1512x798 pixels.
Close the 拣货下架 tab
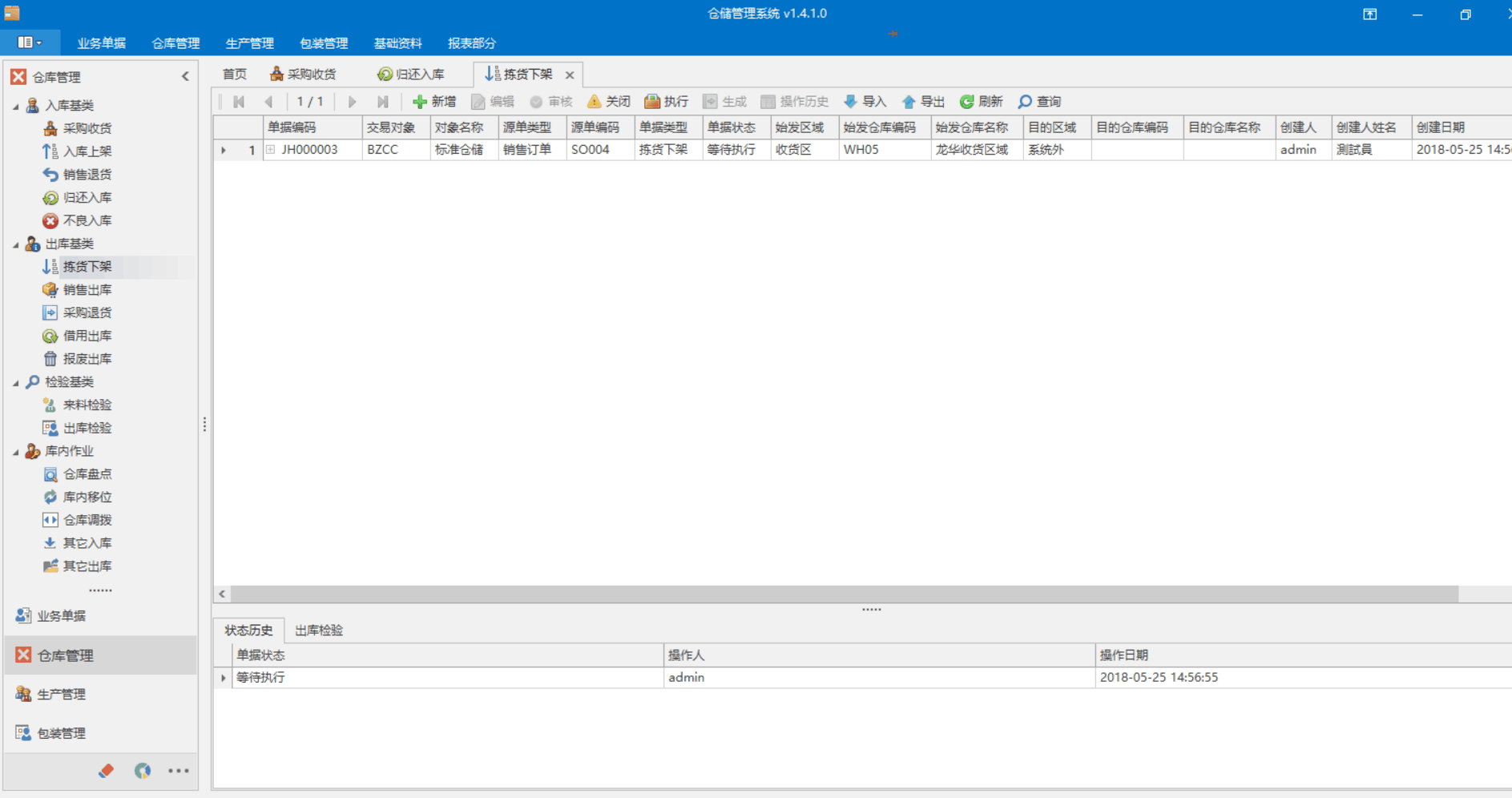click(570, 75)
